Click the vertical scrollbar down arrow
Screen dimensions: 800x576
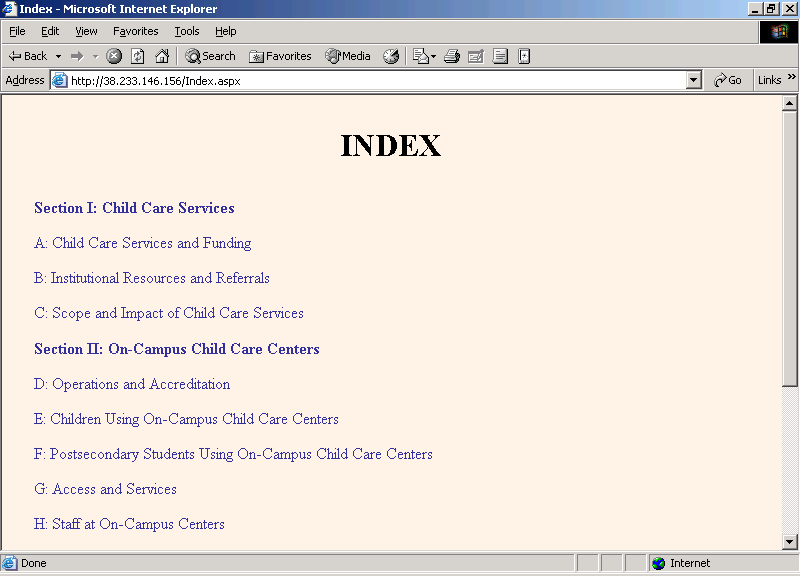pyautogui.click(x=789, y=541)
